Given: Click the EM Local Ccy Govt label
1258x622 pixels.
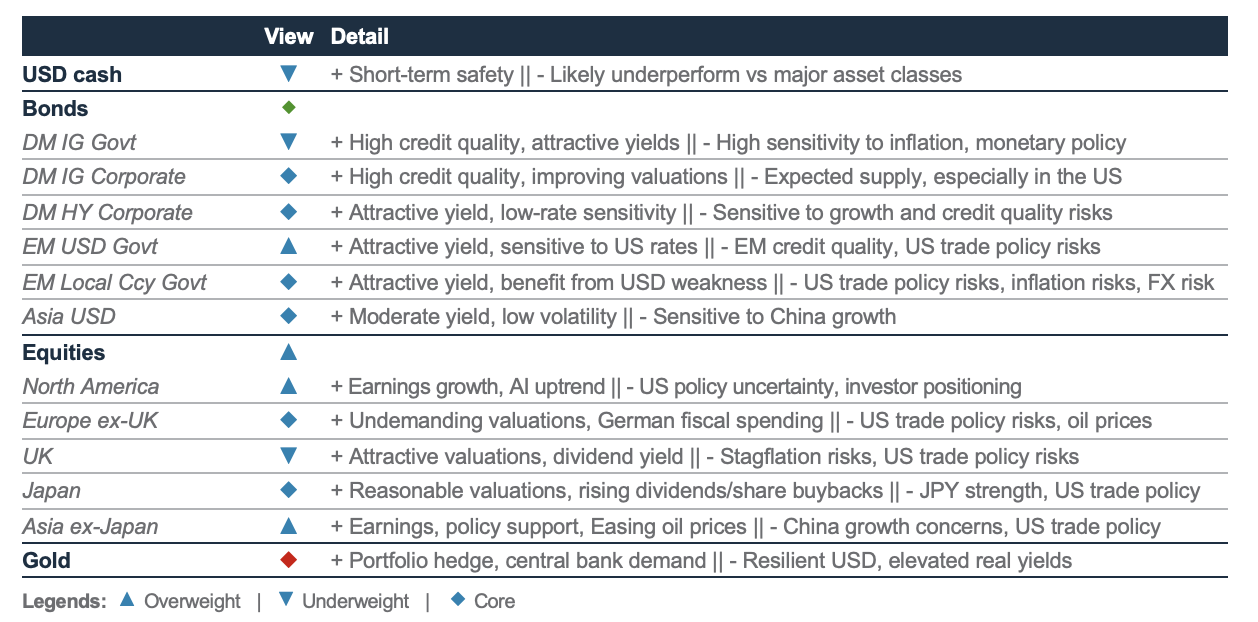Looking at the screenshot, I should (115, 282).
